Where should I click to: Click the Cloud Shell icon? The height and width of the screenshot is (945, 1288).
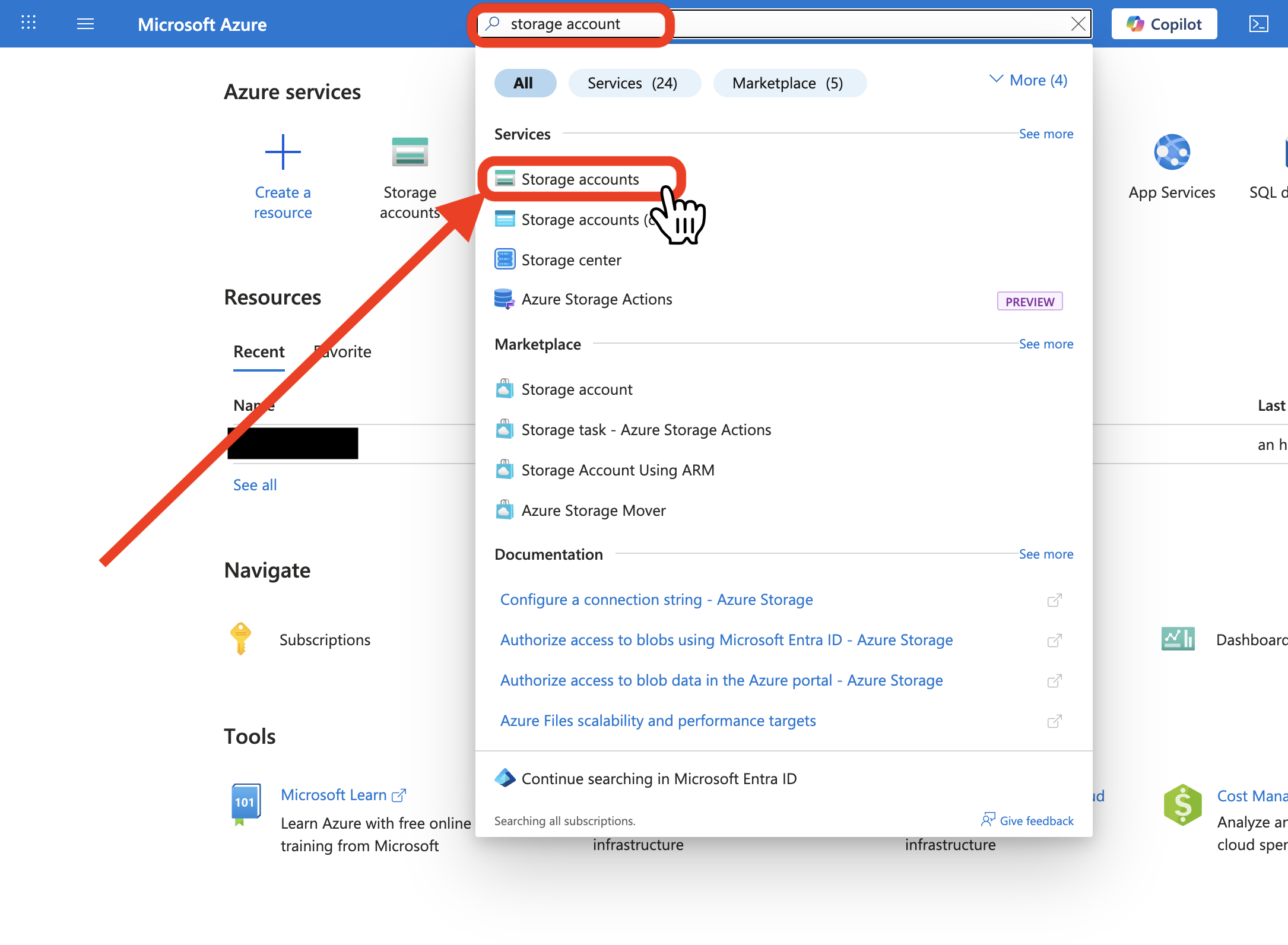point(1258,24)
